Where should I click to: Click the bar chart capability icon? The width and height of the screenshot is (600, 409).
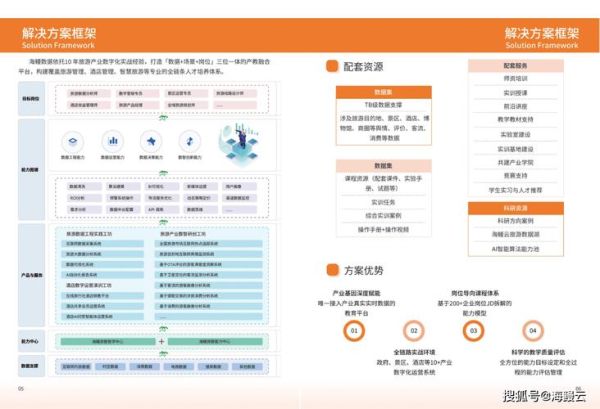(x=112, y=142)
